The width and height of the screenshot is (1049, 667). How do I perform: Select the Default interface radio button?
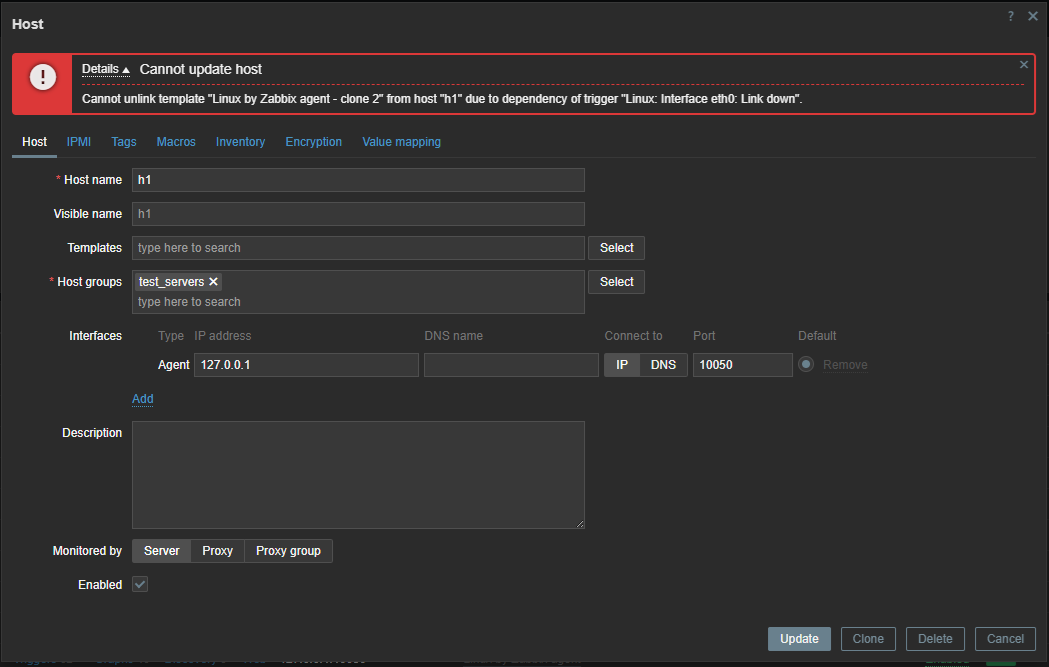pyautogui.click(x=806, y=365)
